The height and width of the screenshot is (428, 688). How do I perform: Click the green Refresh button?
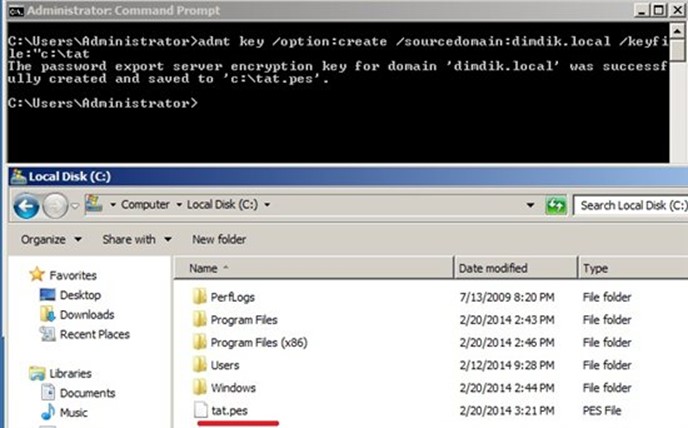click(556, 205)
